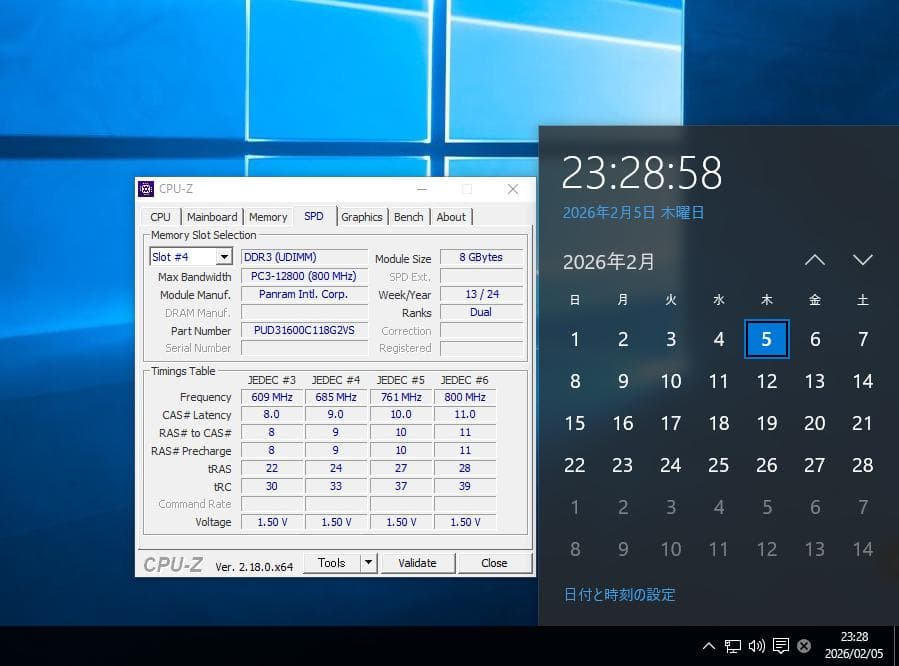Image resolution: width=899 pixels, height=666 pixels.
Task: Go to the previous month with the calendar up chevron
Action: [814, 260]
